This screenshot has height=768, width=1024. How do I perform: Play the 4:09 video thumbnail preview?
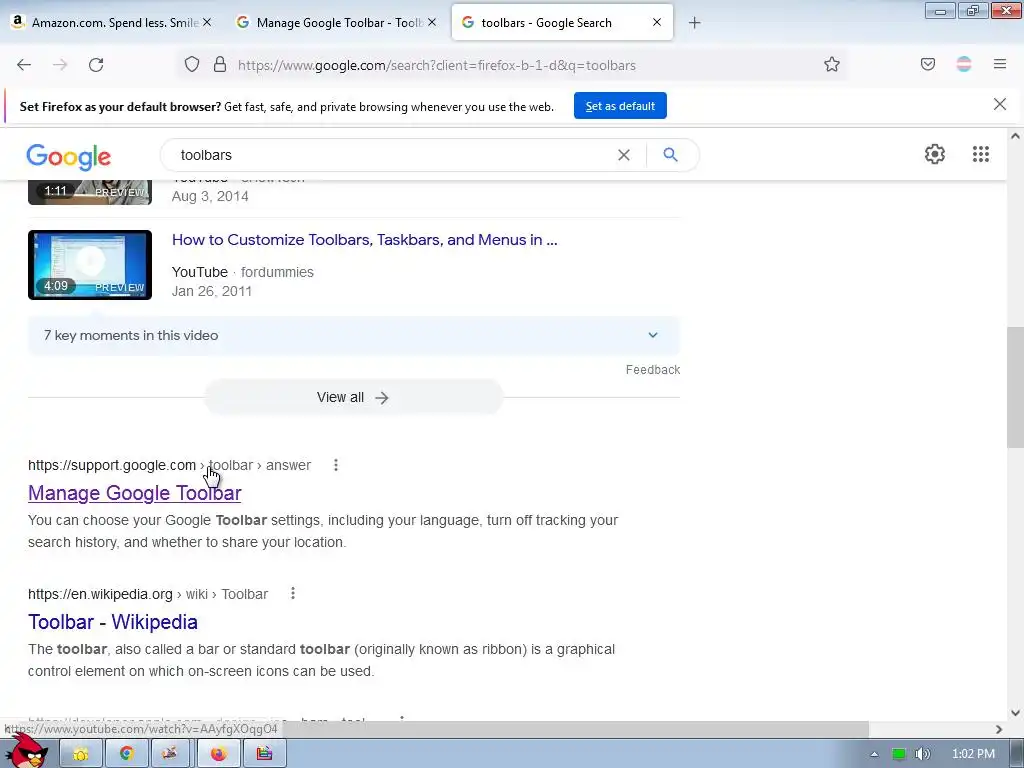(90, 265)
